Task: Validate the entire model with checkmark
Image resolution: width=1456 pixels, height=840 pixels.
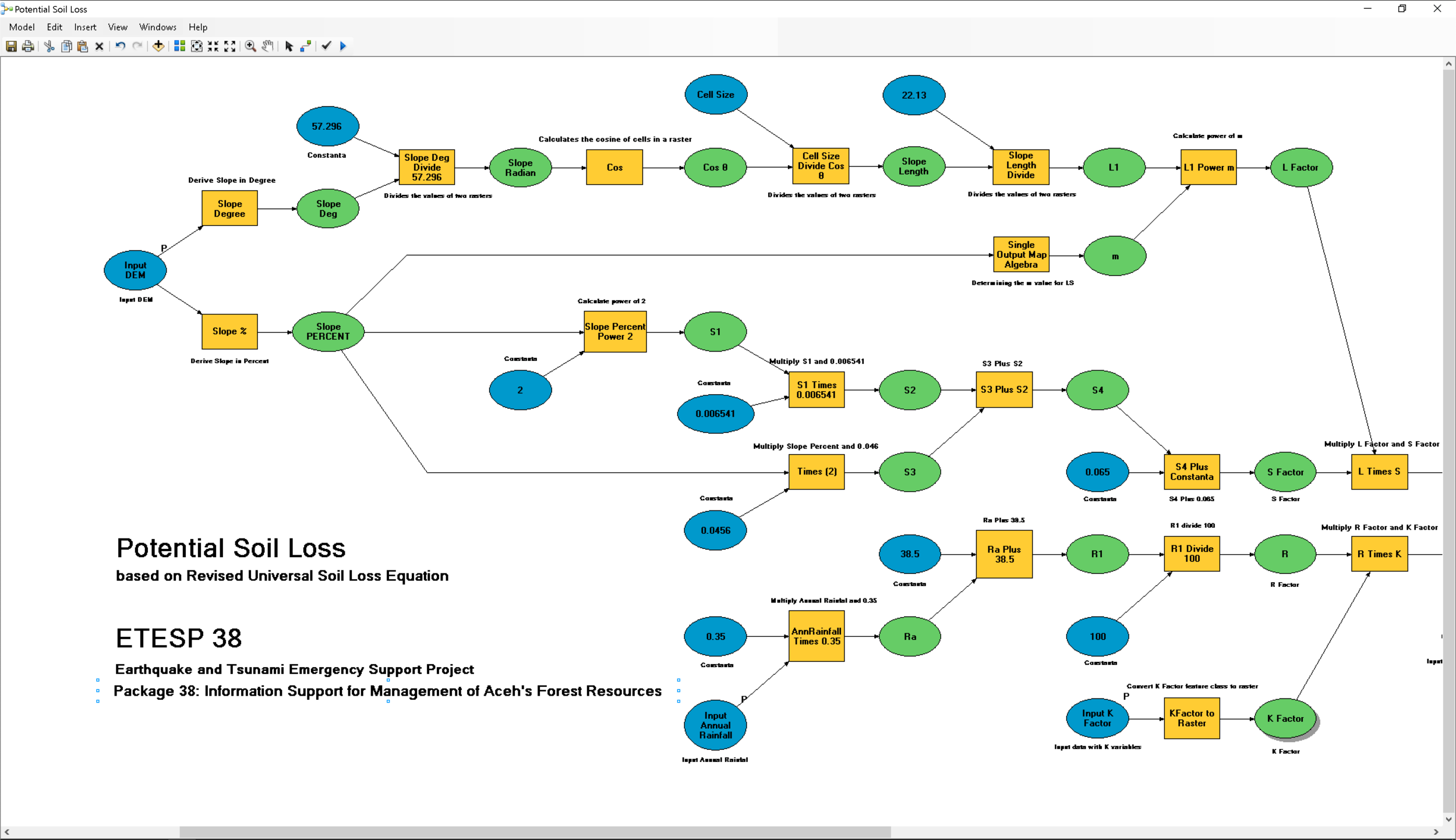Action: pyautogui.click(x=326, y=46)
